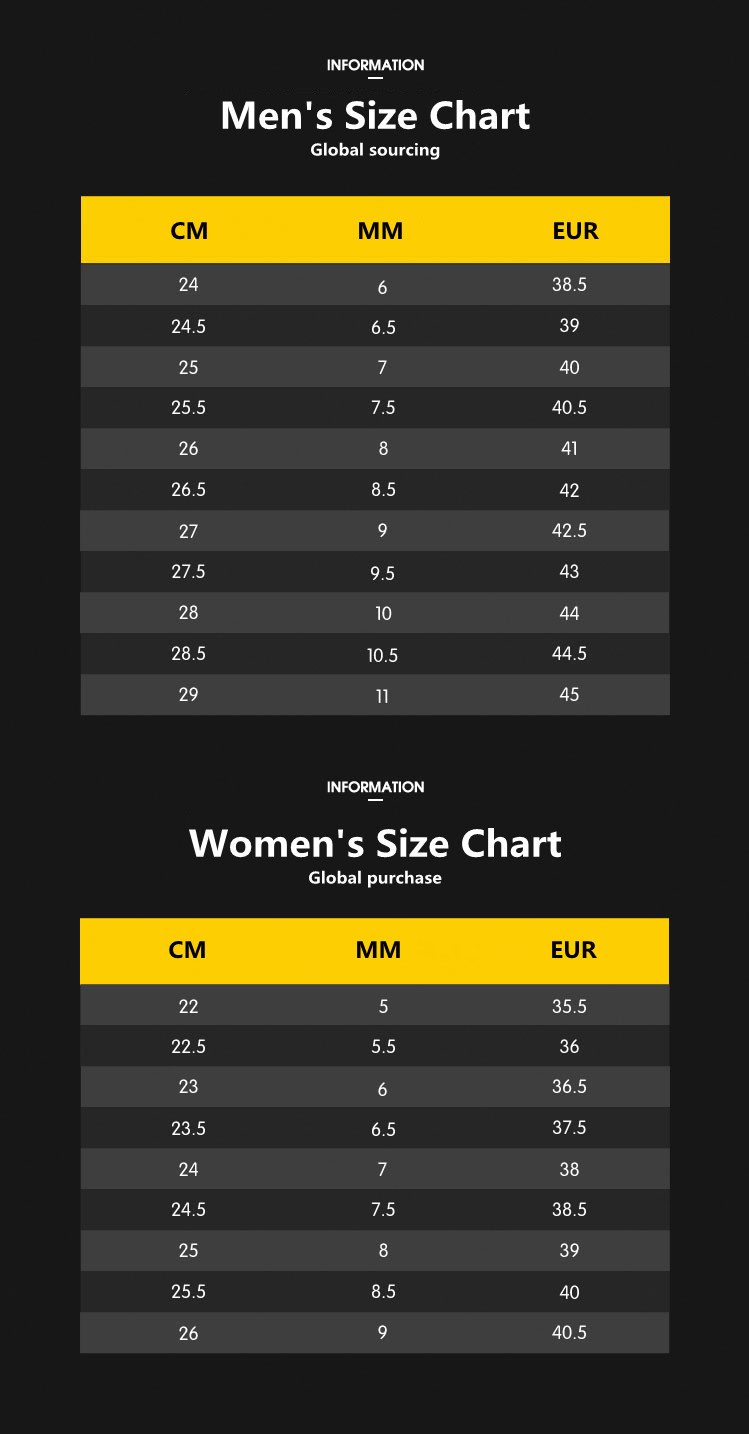Select the 10.5 size cell in men's chart
The height and width of the screenshot is (1434, 749).
point(383,656)
